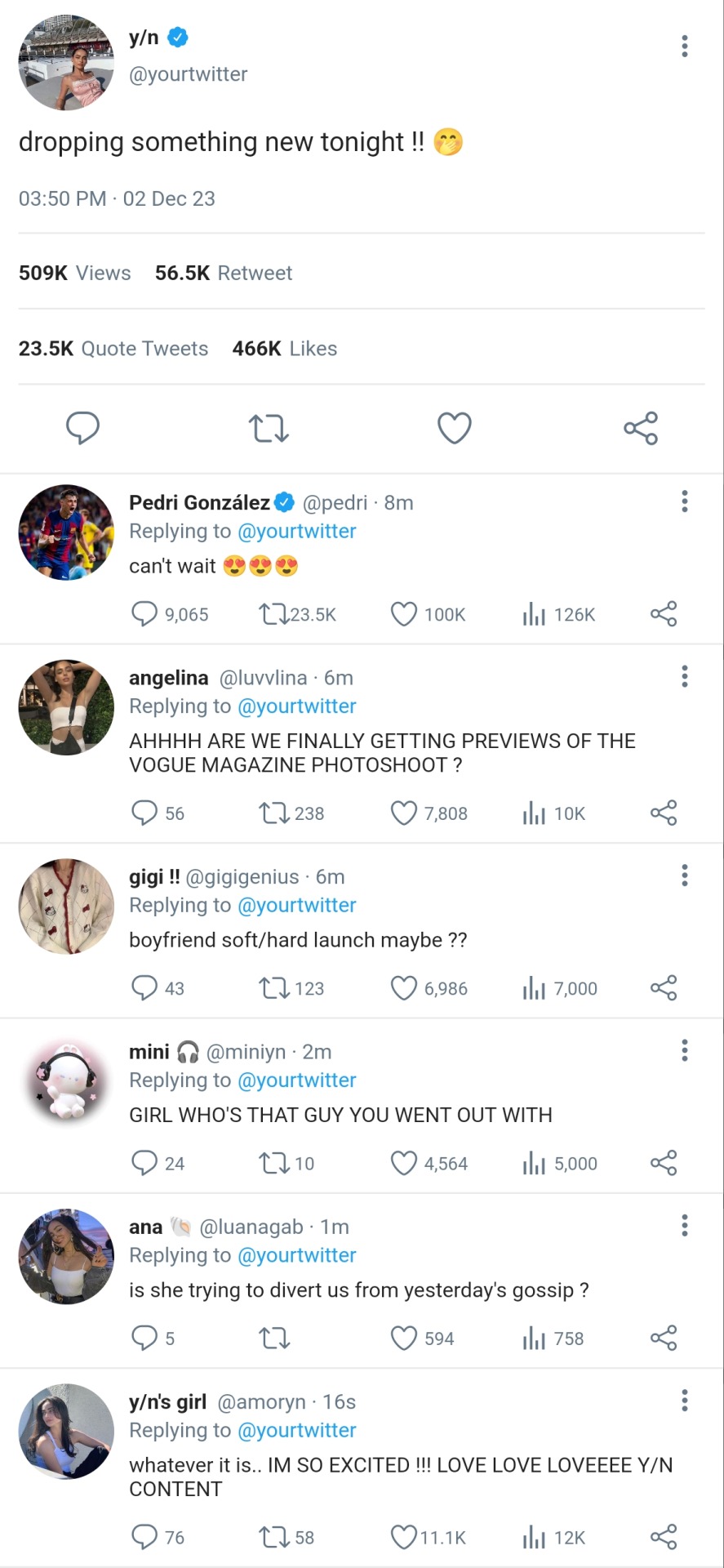Reply to the main y/n tweet
Viewport: 724px width, 1568px height.
click(82, 428)
